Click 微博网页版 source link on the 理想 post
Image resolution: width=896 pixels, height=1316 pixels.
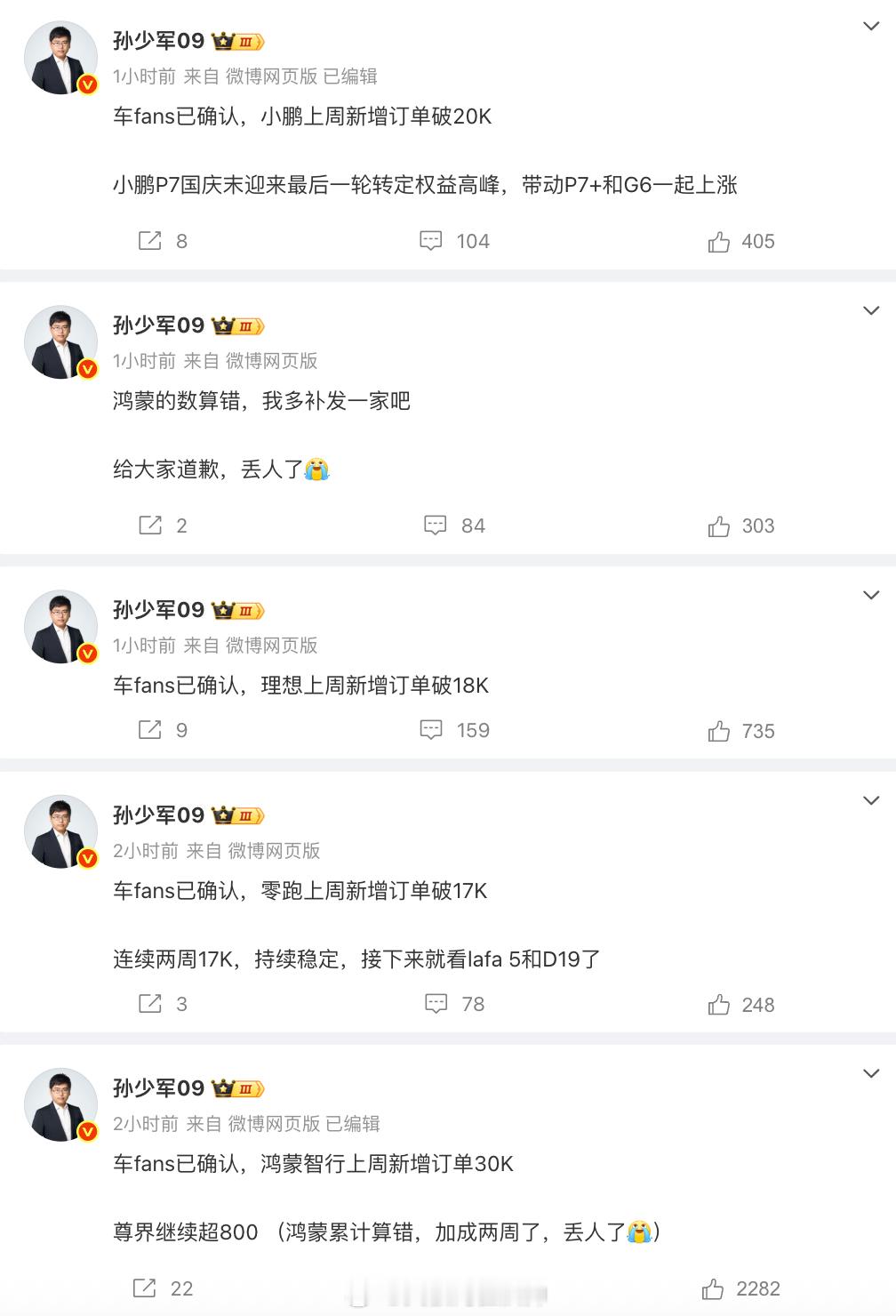coord(271,646)
